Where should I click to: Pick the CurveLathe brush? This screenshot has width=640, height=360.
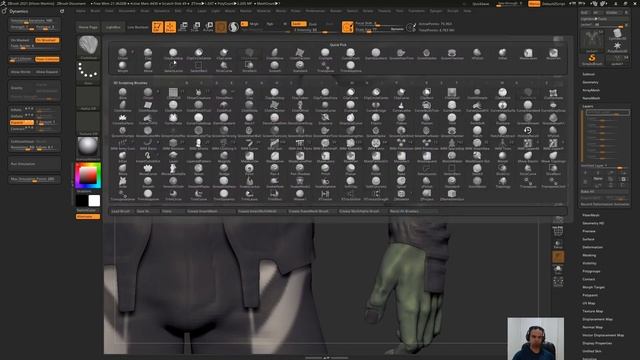pos(401,106)
